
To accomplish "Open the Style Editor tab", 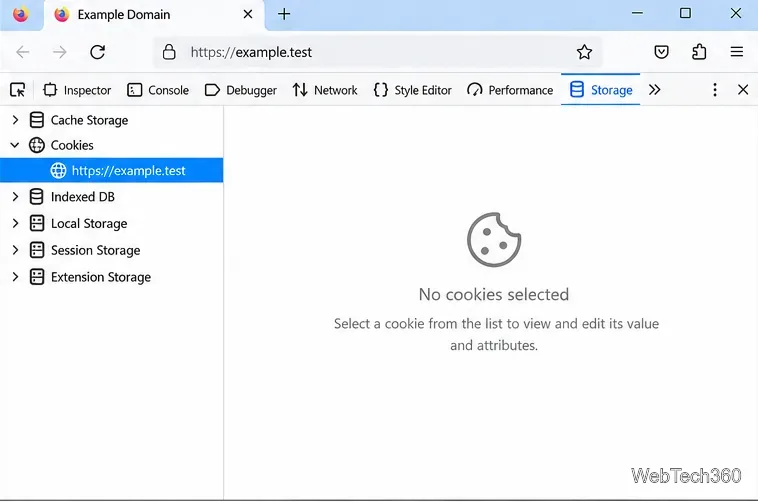I will coord(412,90).
